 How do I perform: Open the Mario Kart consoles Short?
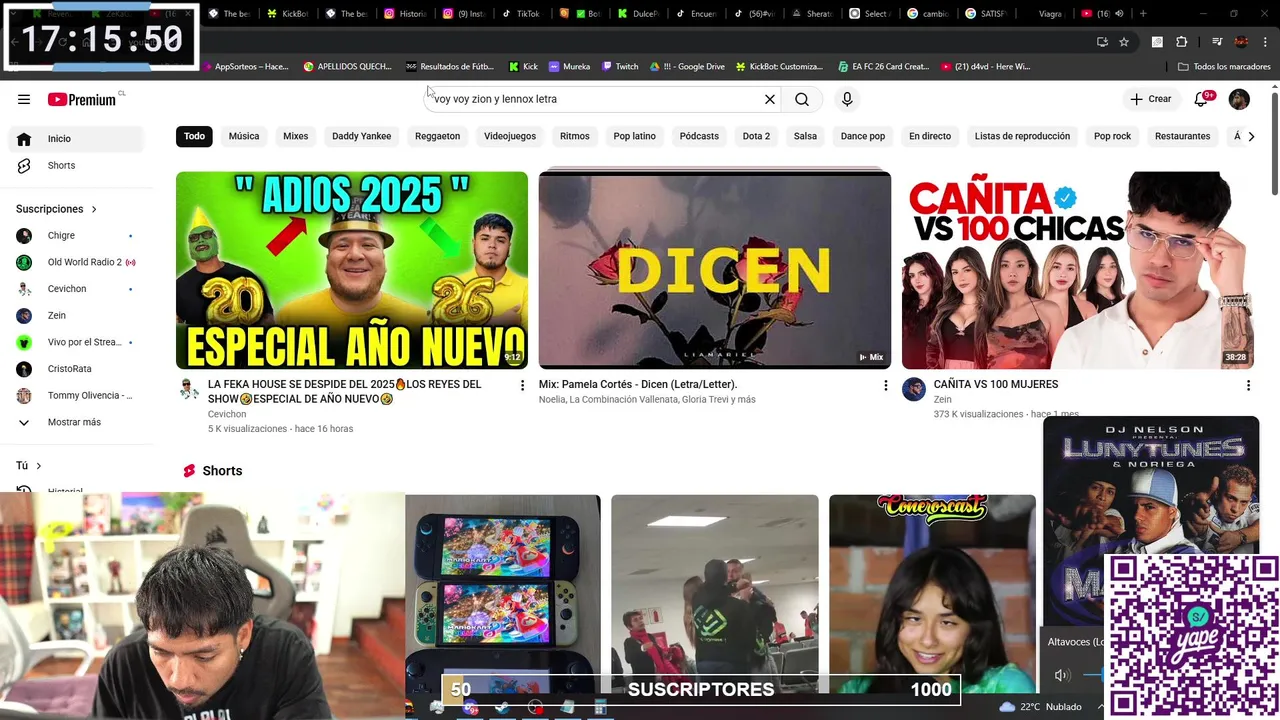[503, 595]
